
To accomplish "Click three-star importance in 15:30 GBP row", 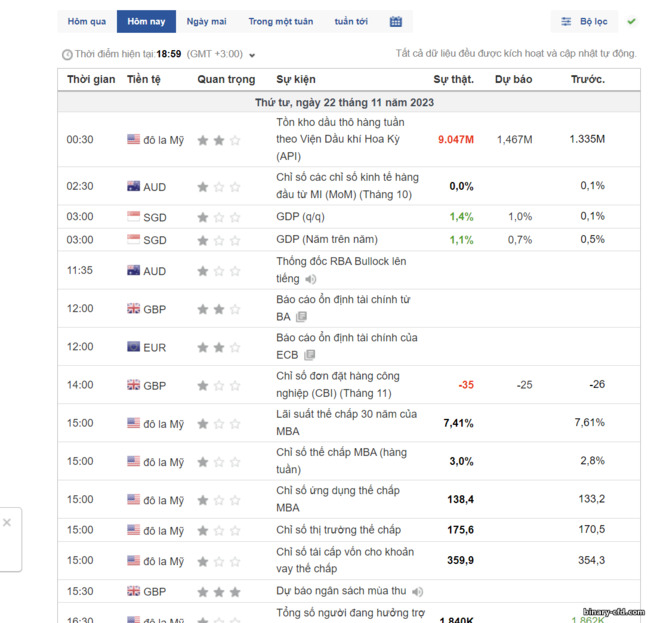I will [219, 592].
